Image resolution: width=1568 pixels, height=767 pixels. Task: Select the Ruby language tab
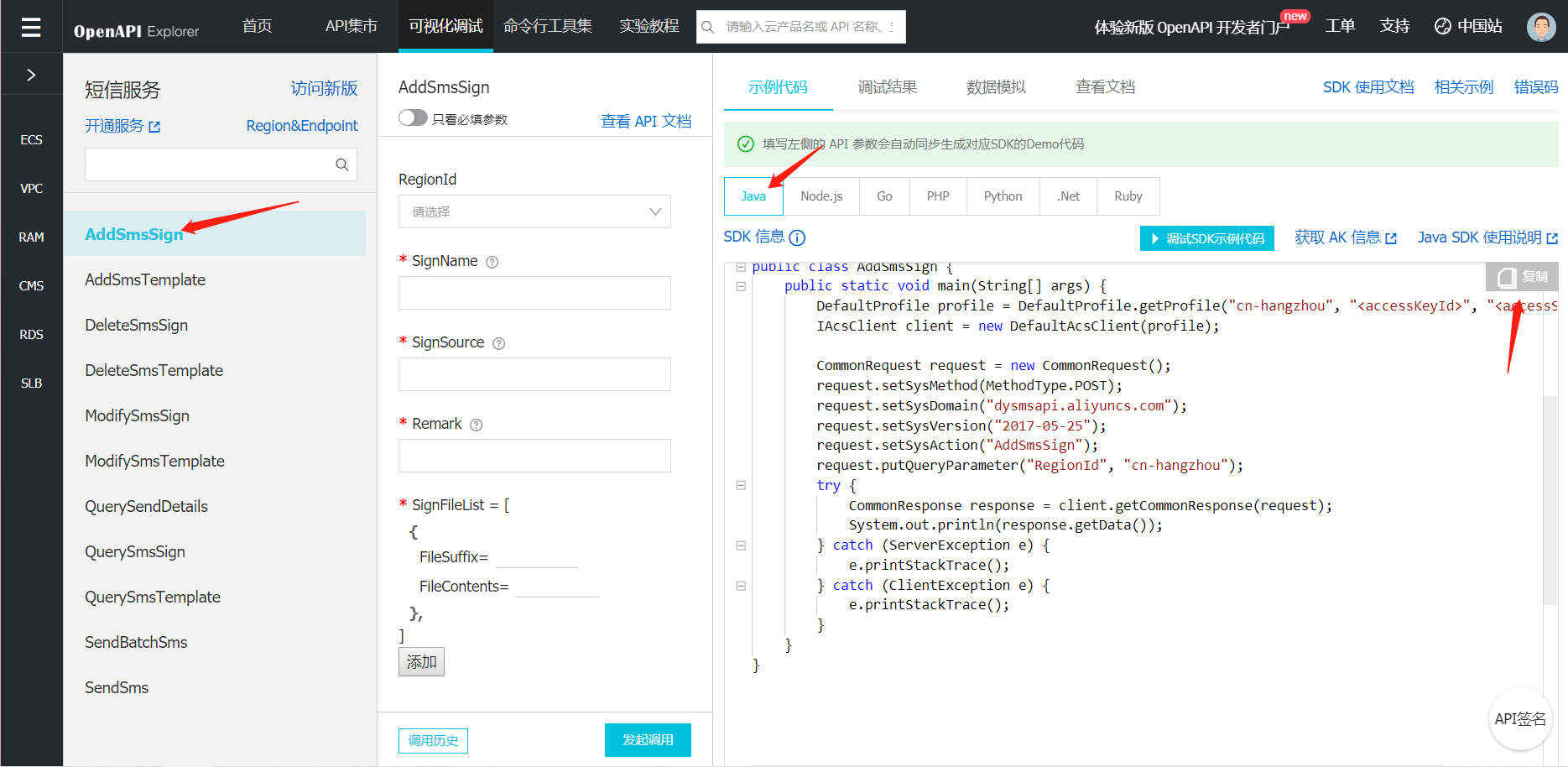tap(1128, 196)
